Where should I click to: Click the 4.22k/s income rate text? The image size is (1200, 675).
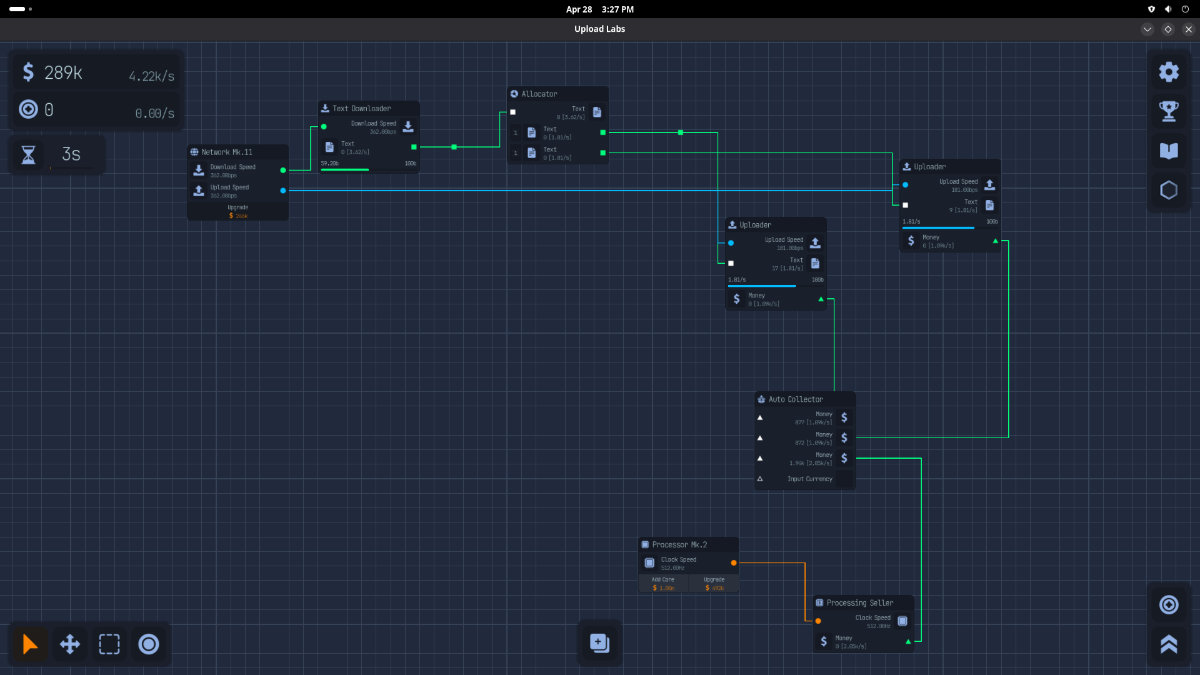(151, 76)
